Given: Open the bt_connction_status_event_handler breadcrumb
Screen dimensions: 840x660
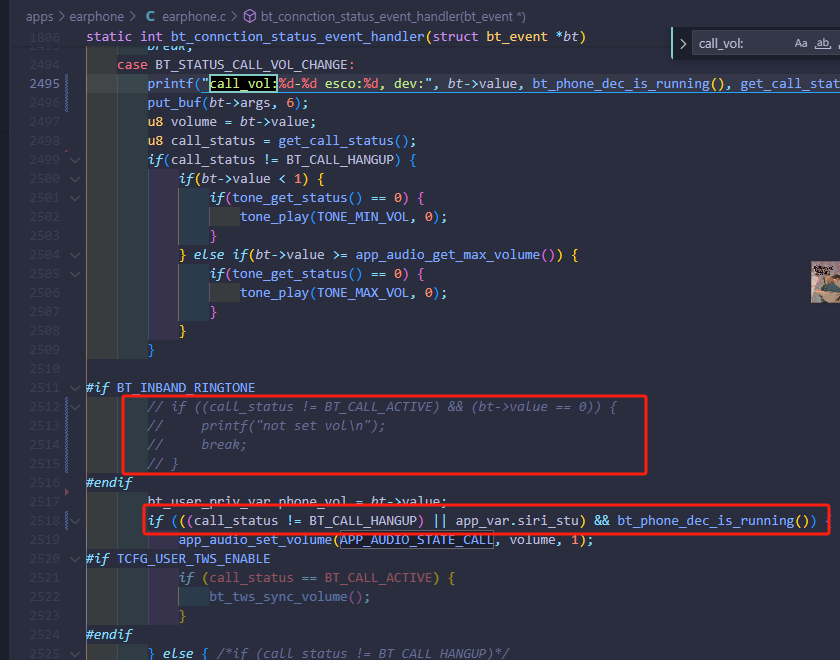Looking at the screenshot, I should tap(393, 17).
